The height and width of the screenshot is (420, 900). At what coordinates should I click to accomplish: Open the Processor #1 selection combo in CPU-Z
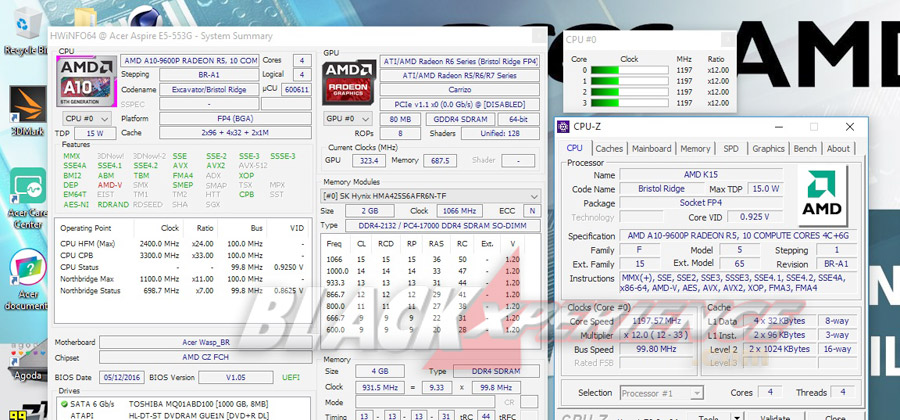click(662, 393)
